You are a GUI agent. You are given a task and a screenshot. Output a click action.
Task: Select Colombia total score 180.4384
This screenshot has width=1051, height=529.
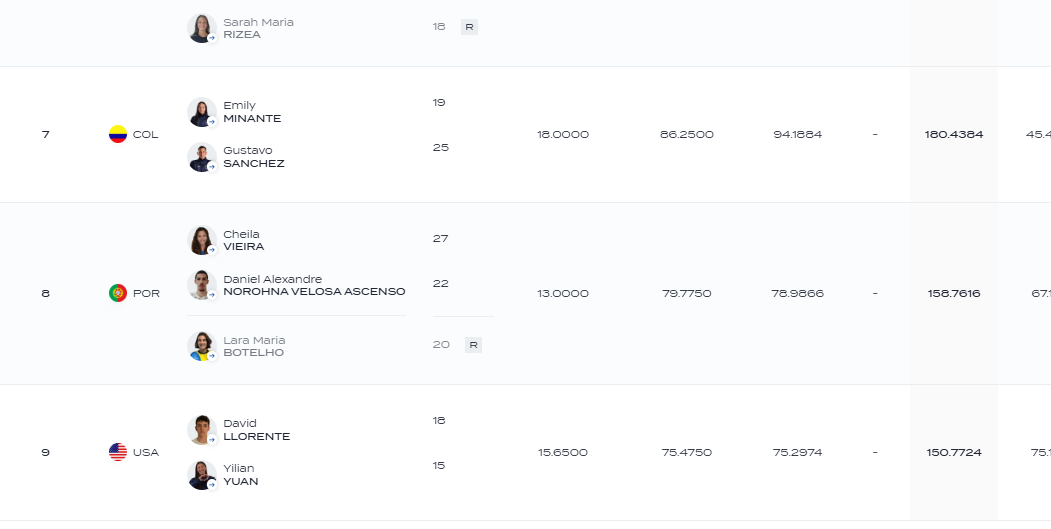[954, 135]
